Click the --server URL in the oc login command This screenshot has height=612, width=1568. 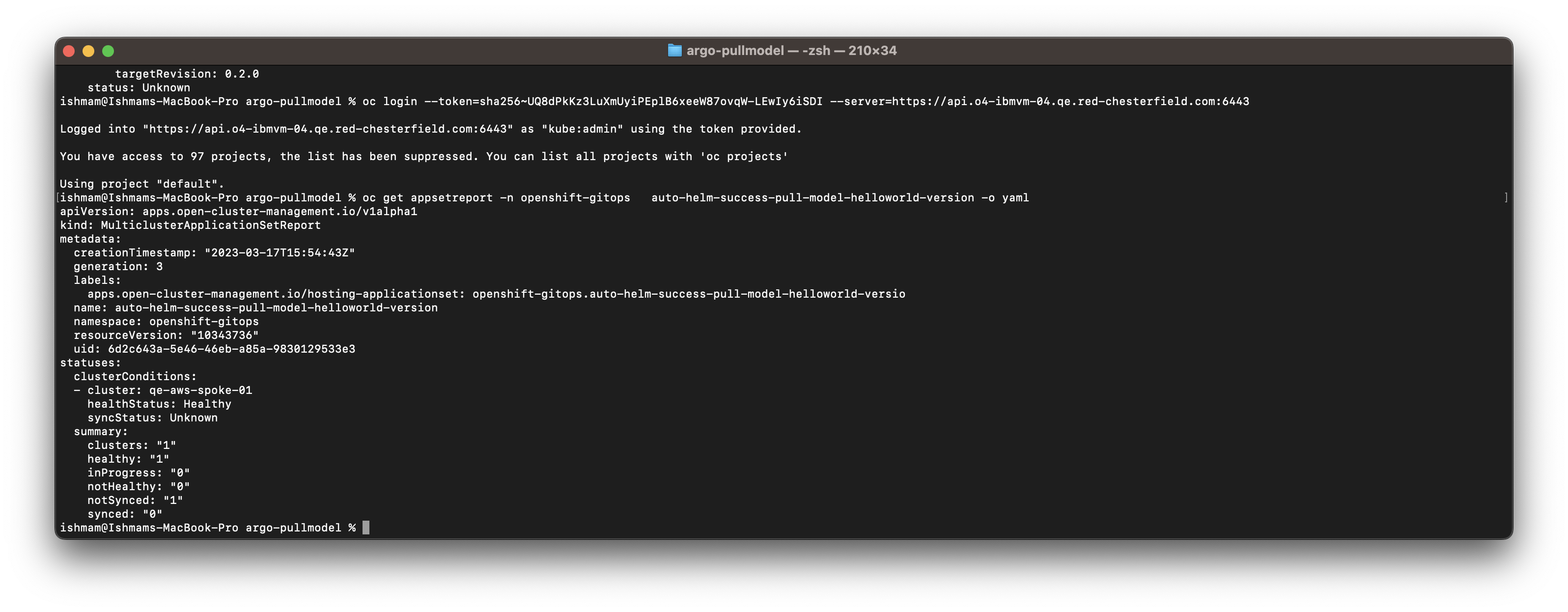pyautogui.click(x=1070, y=102)
